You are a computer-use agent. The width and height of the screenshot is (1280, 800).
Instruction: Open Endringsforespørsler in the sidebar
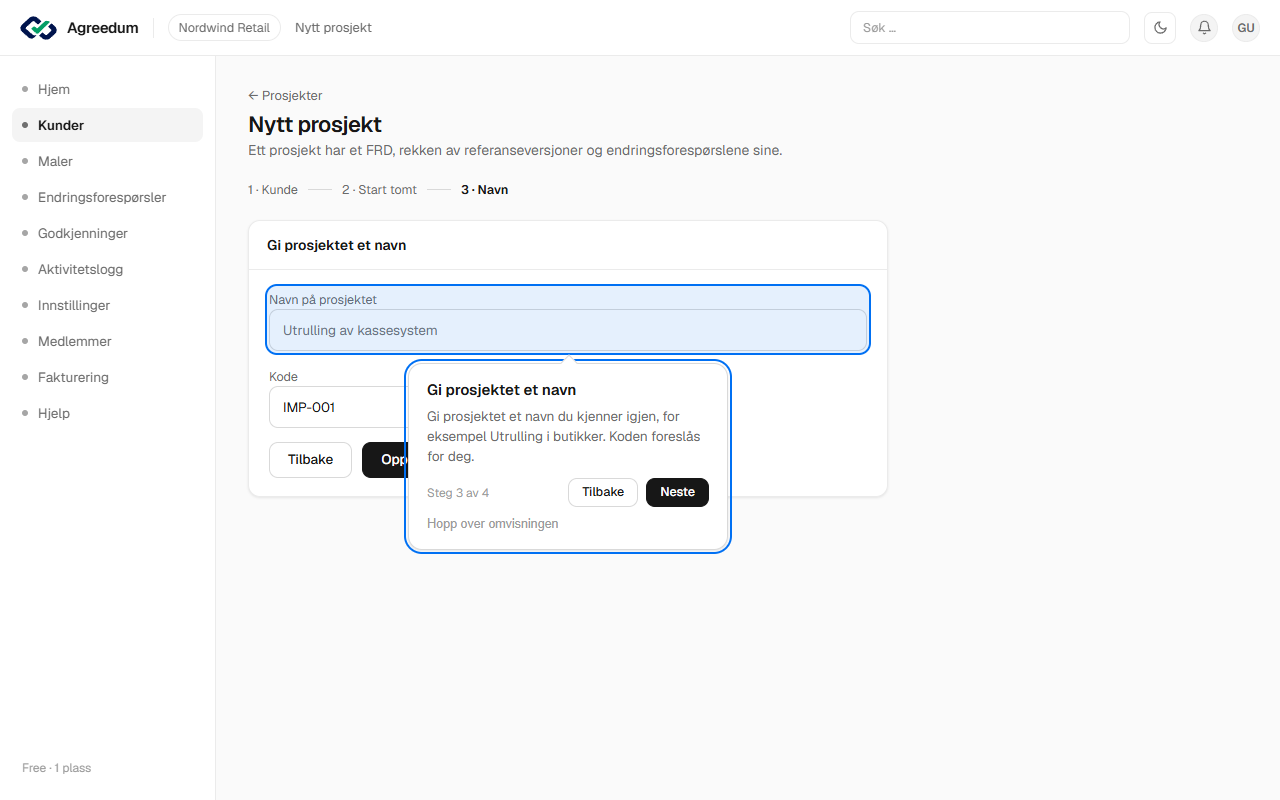tap(107, 197)
